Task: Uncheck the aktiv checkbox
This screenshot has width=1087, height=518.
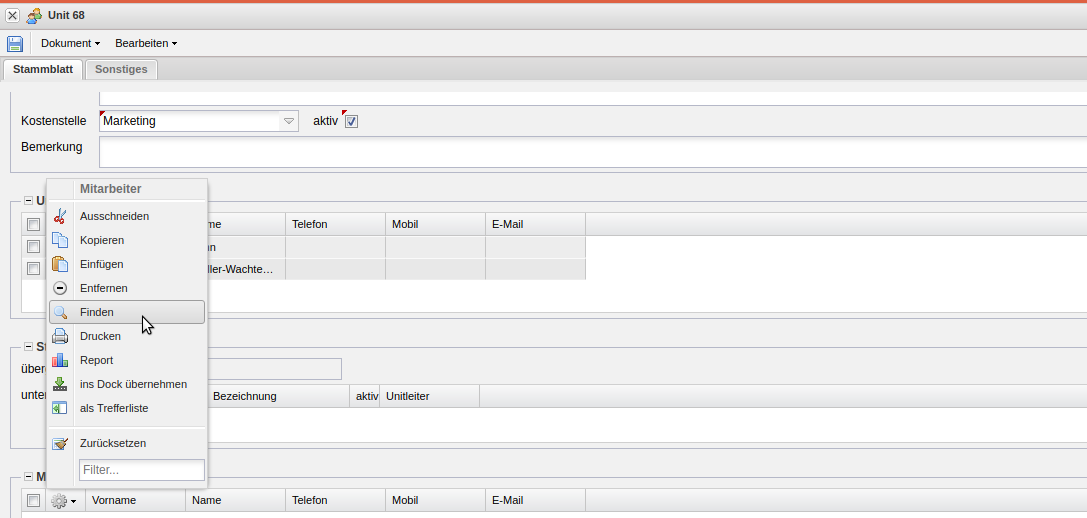Action: tap(351, 121)
